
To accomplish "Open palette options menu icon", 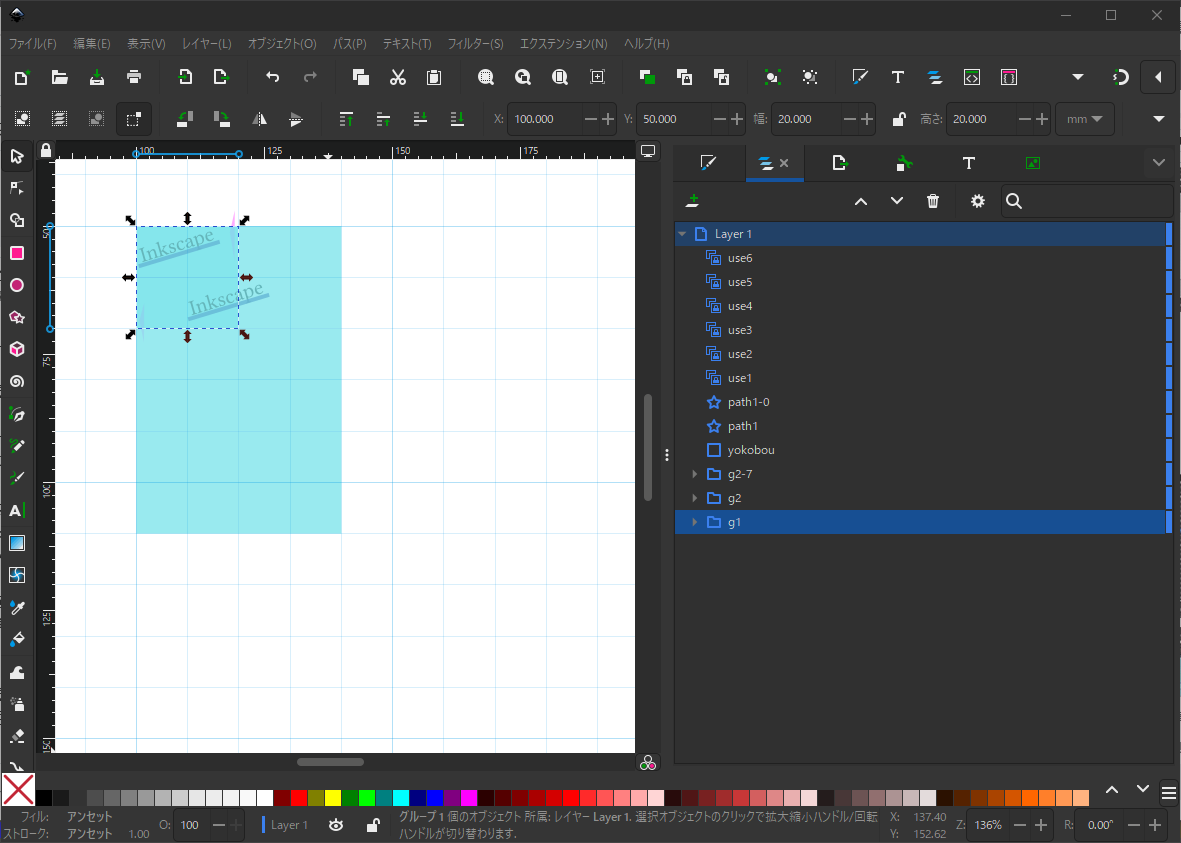I will click(1168, 793).
